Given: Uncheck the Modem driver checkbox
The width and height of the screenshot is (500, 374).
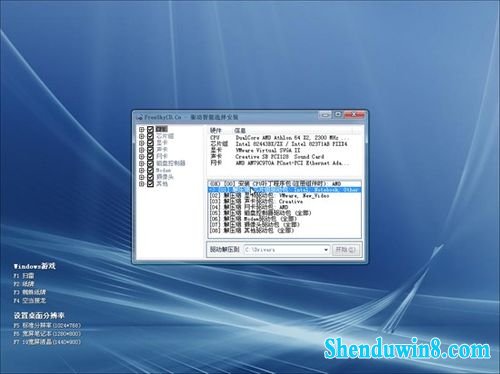Looking at the screenshot, I should 150,170.
